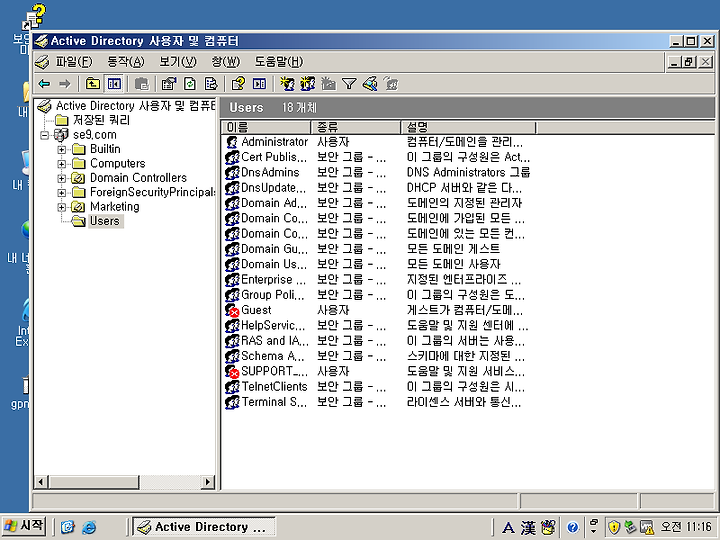Click the Find objects toolbar icon

pyautogui.click(x=370, y=84)
